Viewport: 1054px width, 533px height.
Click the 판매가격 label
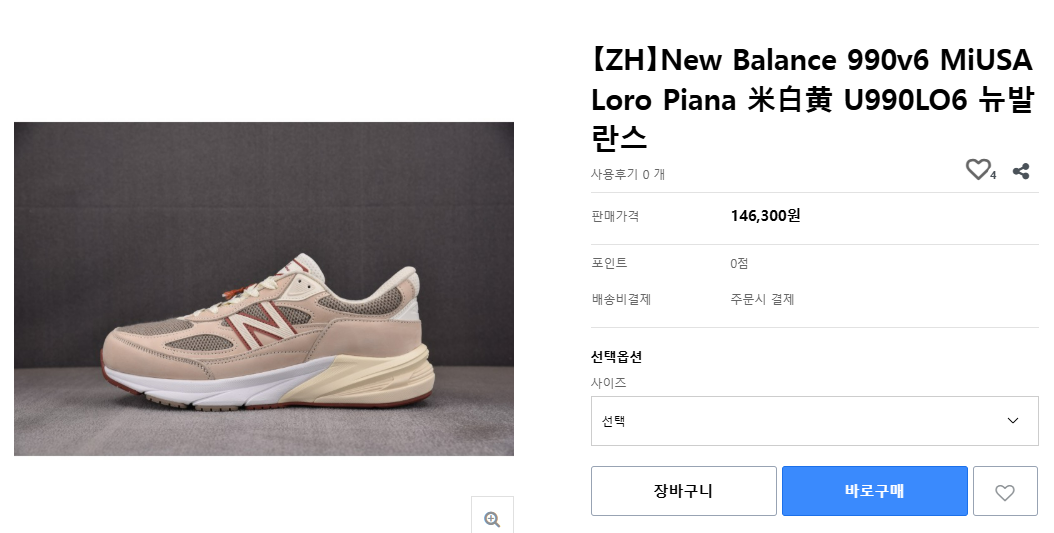(x=615, y=216)
